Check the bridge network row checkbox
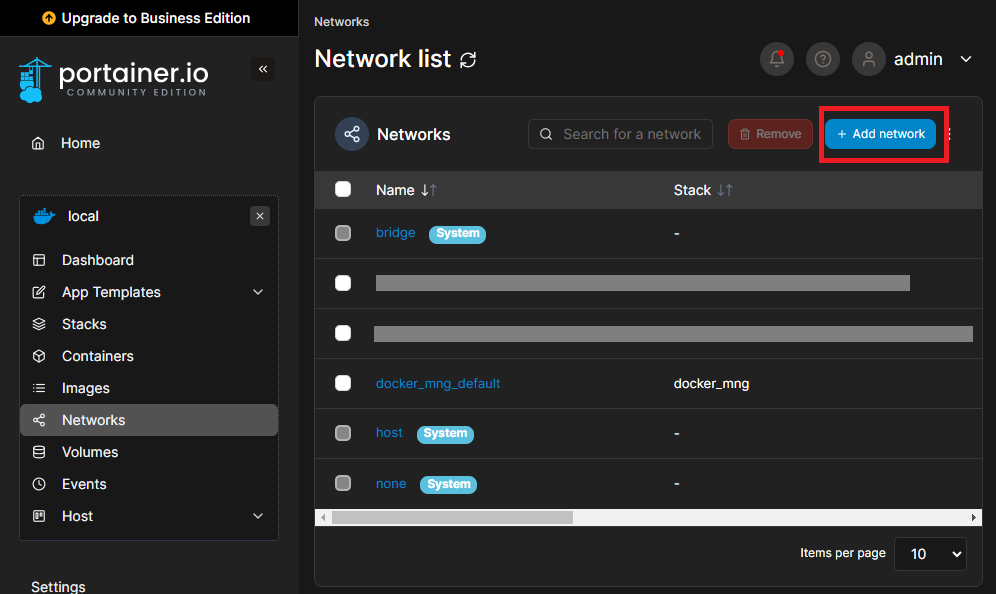This screenshot has height=594, width=996. (343, 233)
